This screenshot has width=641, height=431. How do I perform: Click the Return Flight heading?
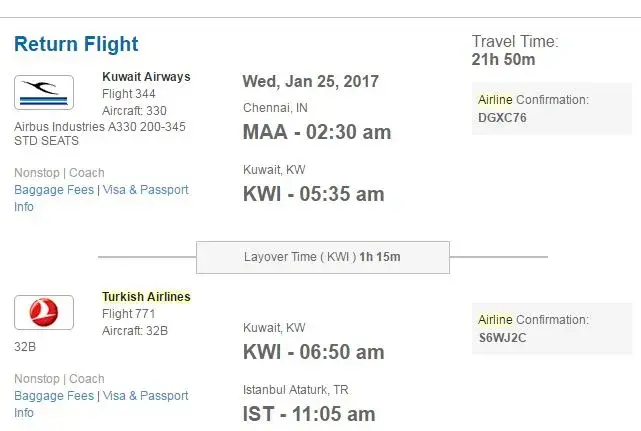[x=76, y=44]
